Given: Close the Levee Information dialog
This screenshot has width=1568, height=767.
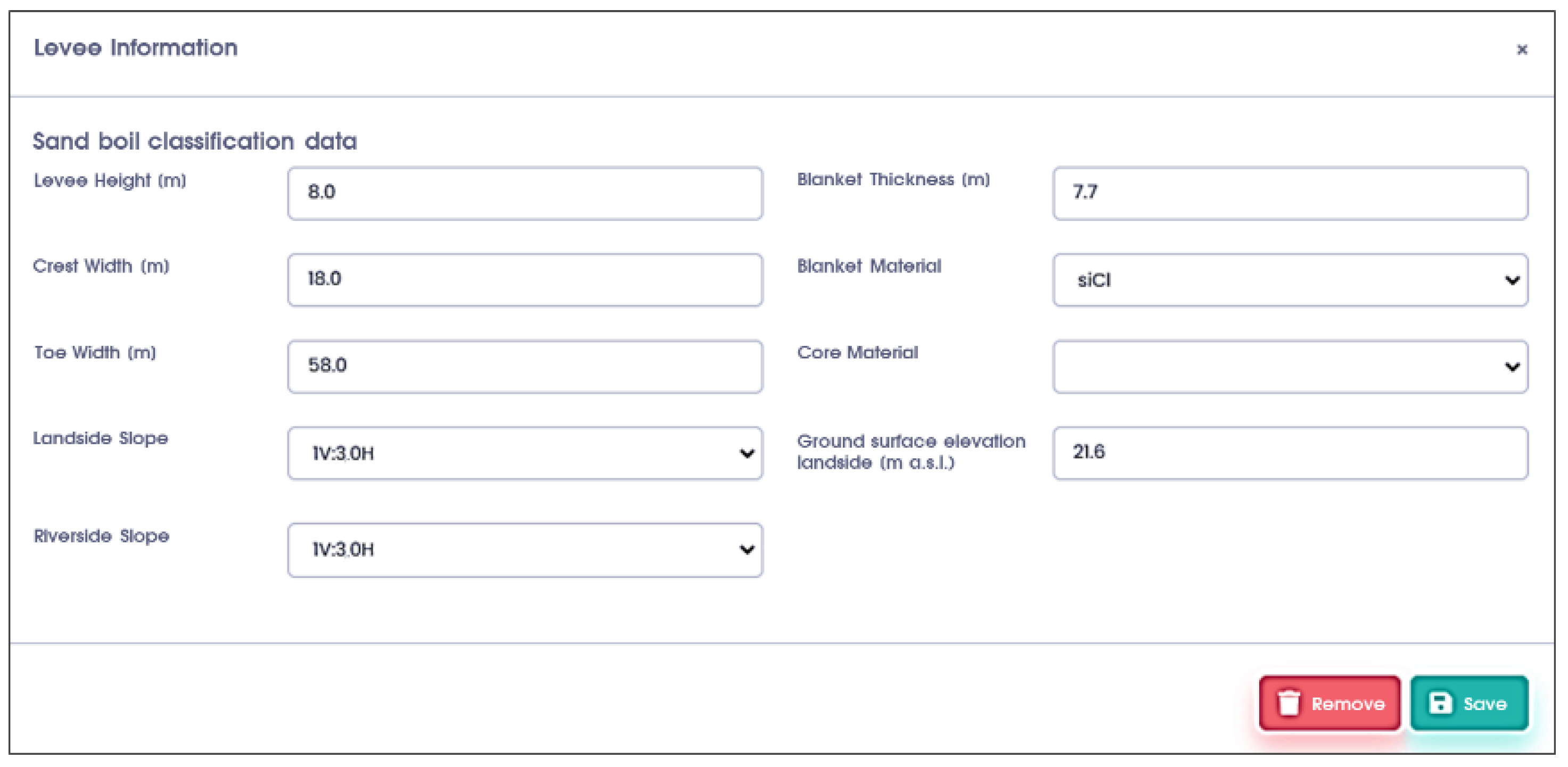Looking at the screenshot, I should tap(1522, 50).
